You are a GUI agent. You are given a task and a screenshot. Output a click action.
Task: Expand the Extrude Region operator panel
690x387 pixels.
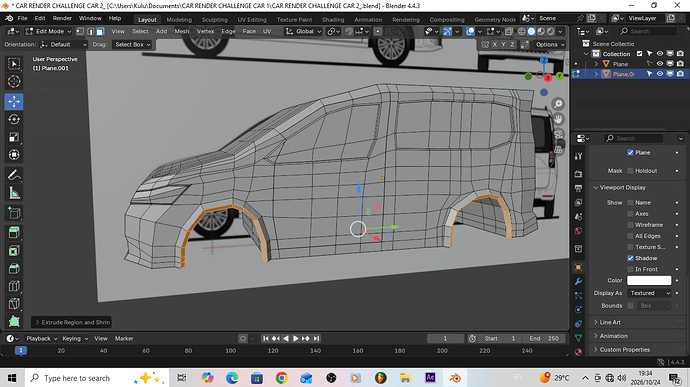pos(72,322)
